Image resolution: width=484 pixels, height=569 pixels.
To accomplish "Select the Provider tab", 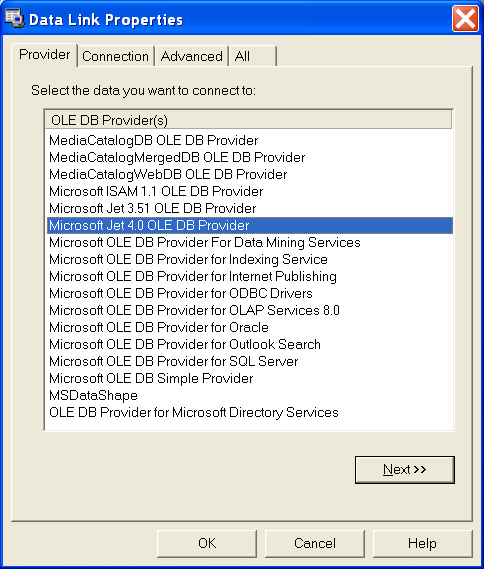I will pos(45,55).
